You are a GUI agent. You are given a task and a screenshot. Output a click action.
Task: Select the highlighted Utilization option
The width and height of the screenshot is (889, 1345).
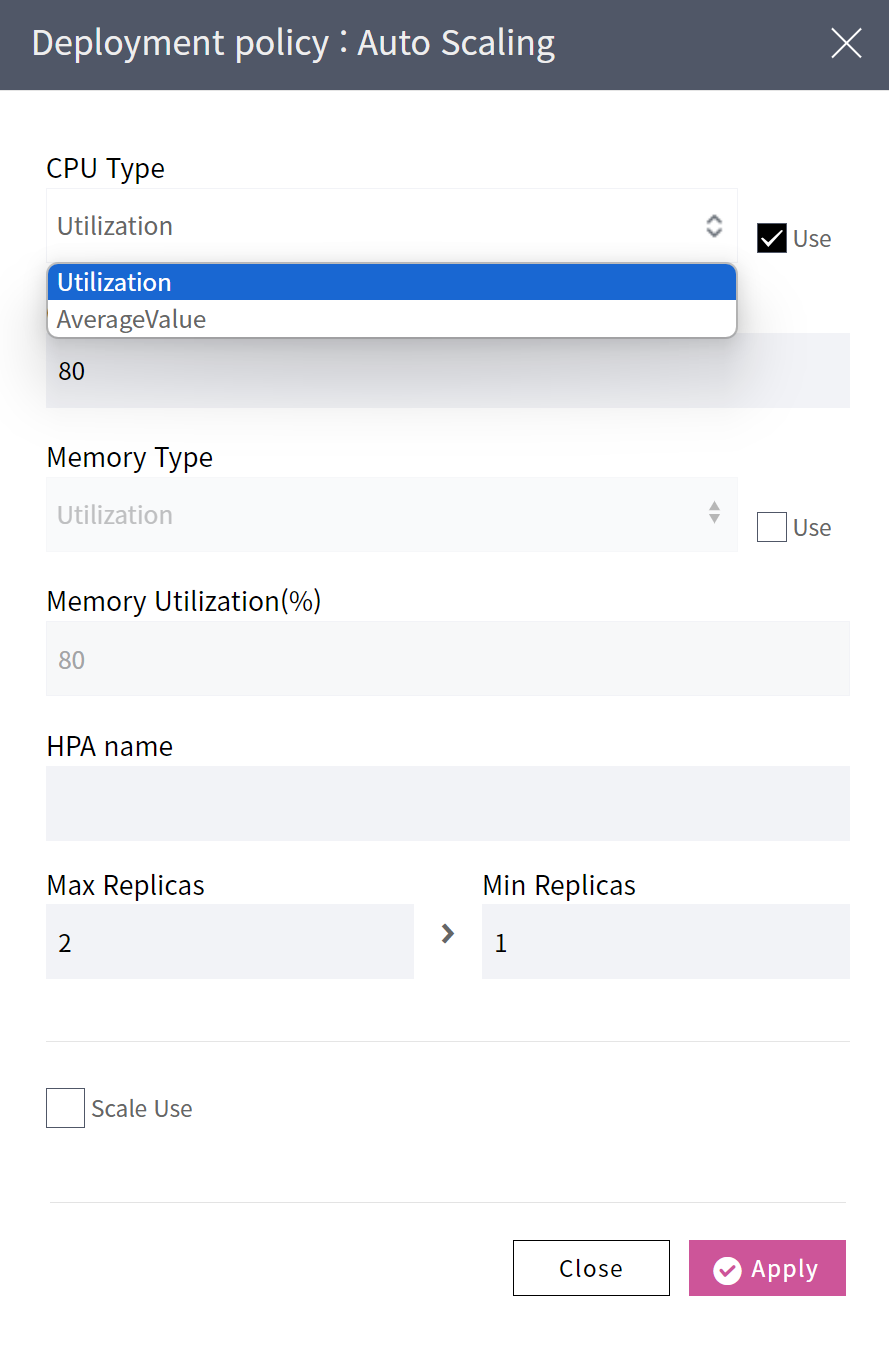390,283
